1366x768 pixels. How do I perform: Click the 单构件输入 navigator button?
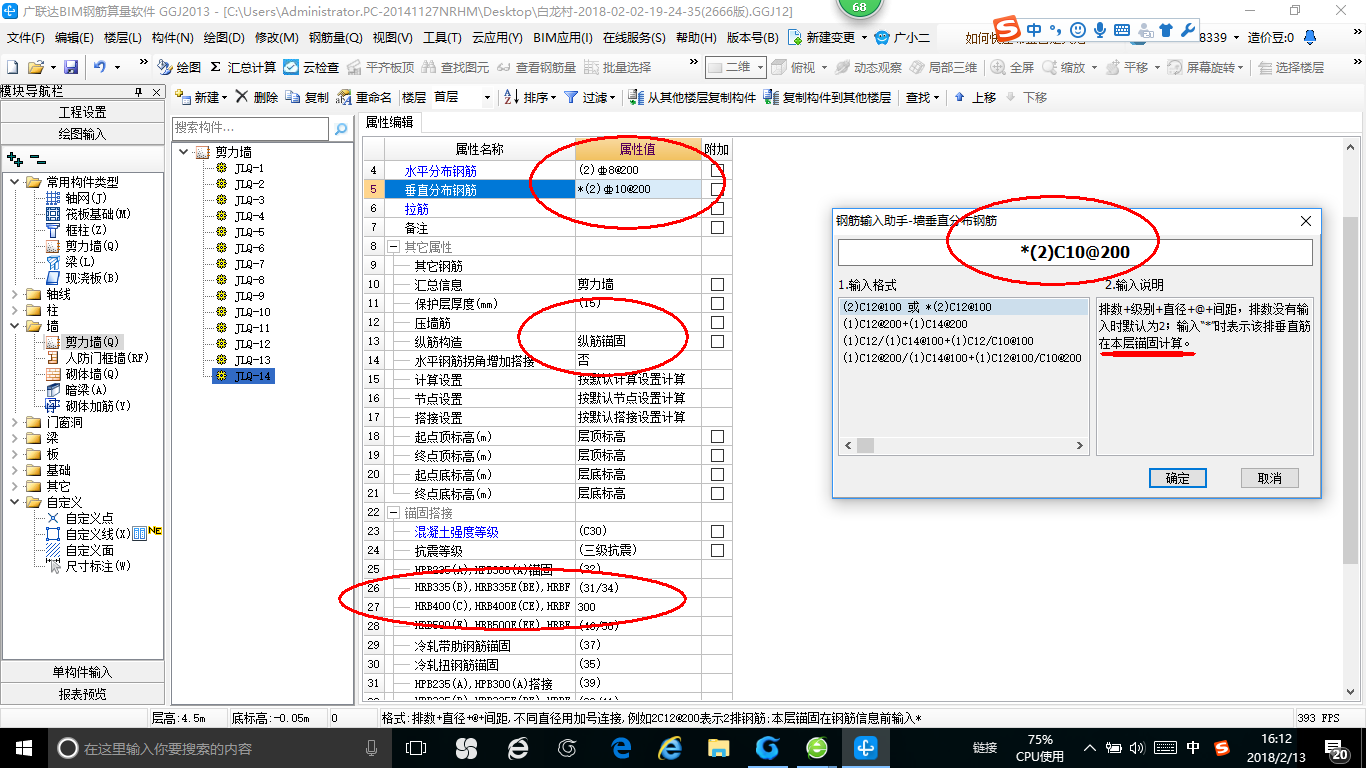click(83, 672)
